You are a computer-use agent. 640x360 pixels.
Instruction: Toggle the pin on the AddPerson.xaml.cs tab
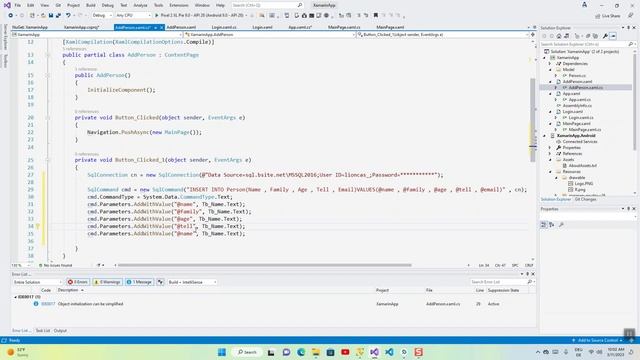(x=156, y=27)
